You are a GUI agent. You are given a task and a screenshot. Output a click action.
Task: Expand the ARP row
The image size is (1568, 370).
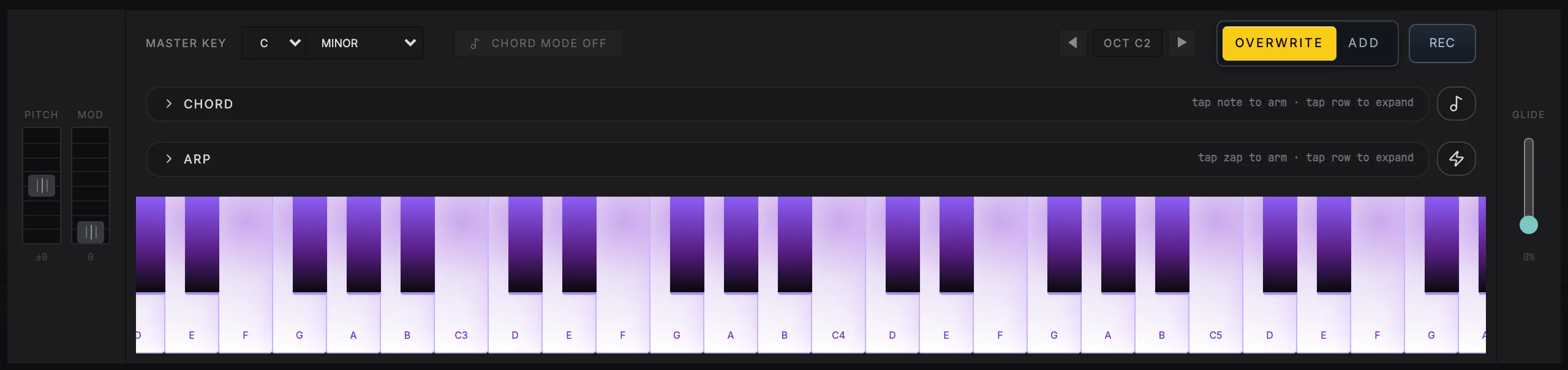click(x=787, y=159)
